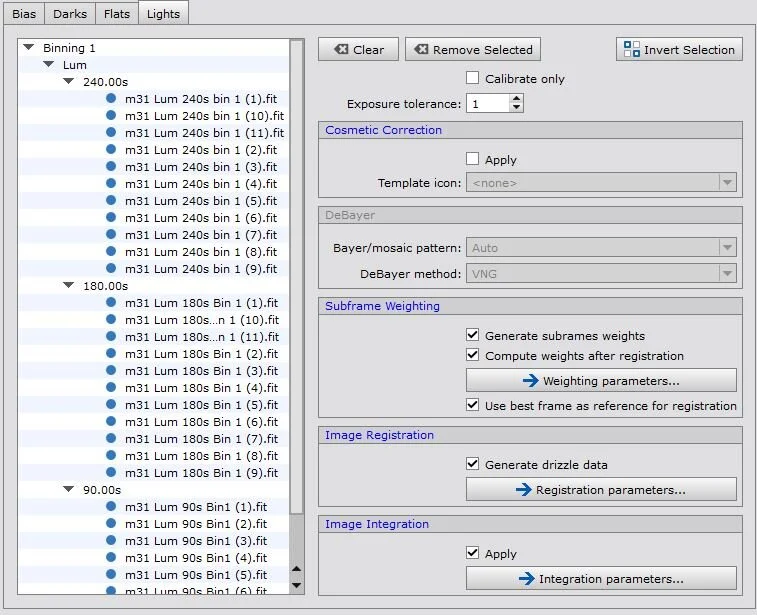Open the Template icon dropdown

[x=601, y=182]
